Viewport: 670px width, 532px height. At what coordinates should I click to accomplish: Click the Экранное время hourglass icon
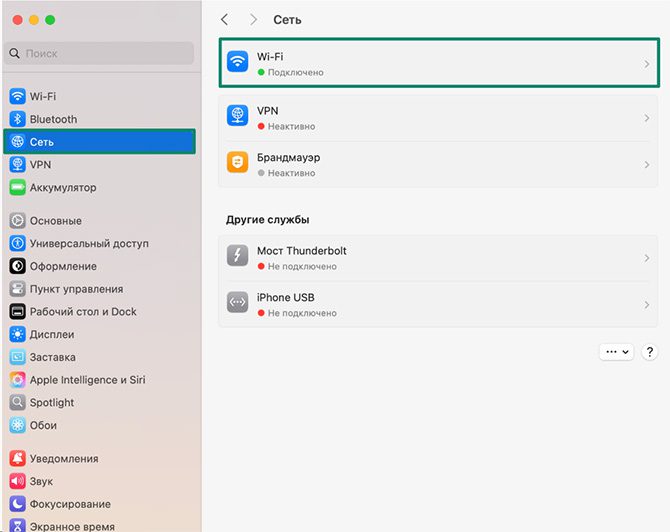coord(18,526)
